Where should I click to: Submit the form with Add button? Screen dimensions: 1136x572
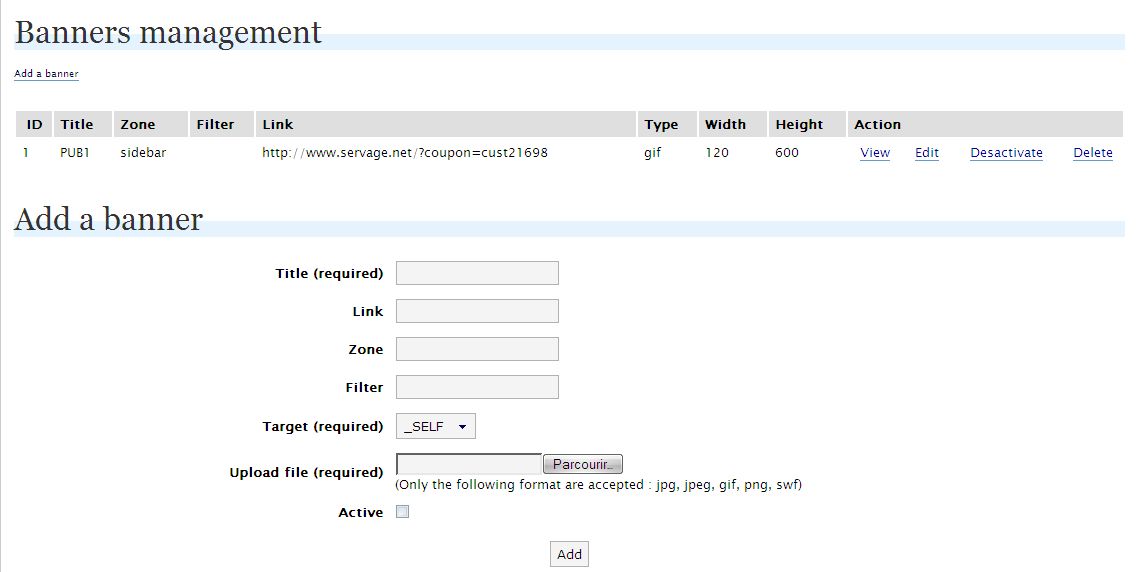coord(569,554)
